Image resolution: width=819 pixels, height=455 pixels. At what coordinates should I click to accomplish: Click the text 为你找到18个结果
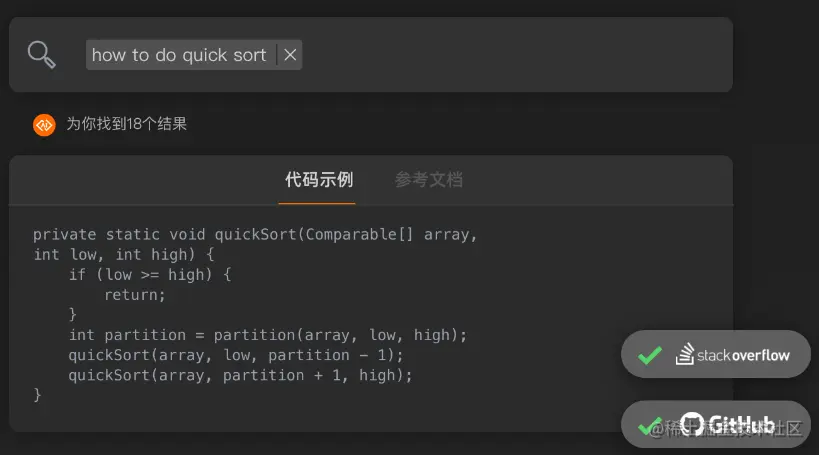(126, 124)
